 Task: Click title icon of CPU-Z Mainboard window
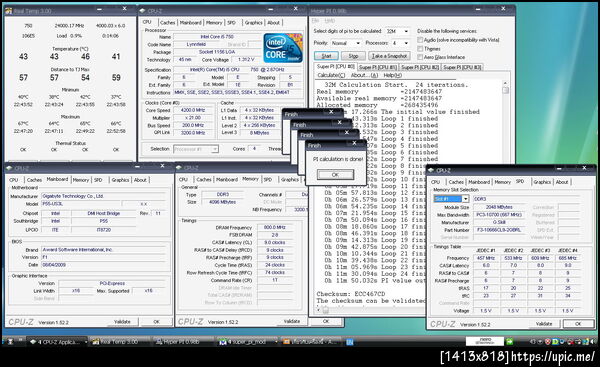click(x=9, y=168)
